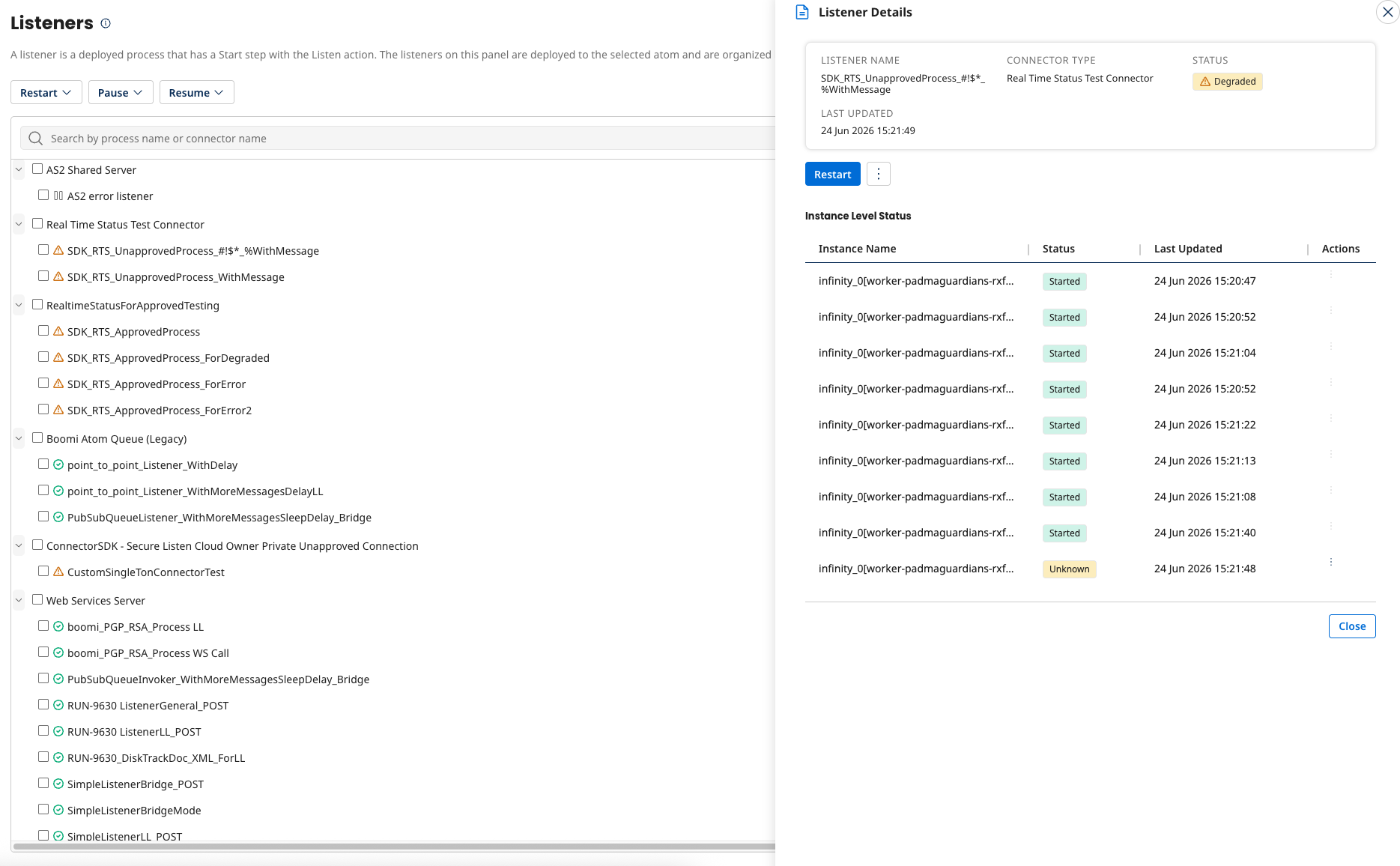This screenshot has height=866, width=1400.
Task: Click the horizontal scrollbar under listener list
Action: [394, 847]
